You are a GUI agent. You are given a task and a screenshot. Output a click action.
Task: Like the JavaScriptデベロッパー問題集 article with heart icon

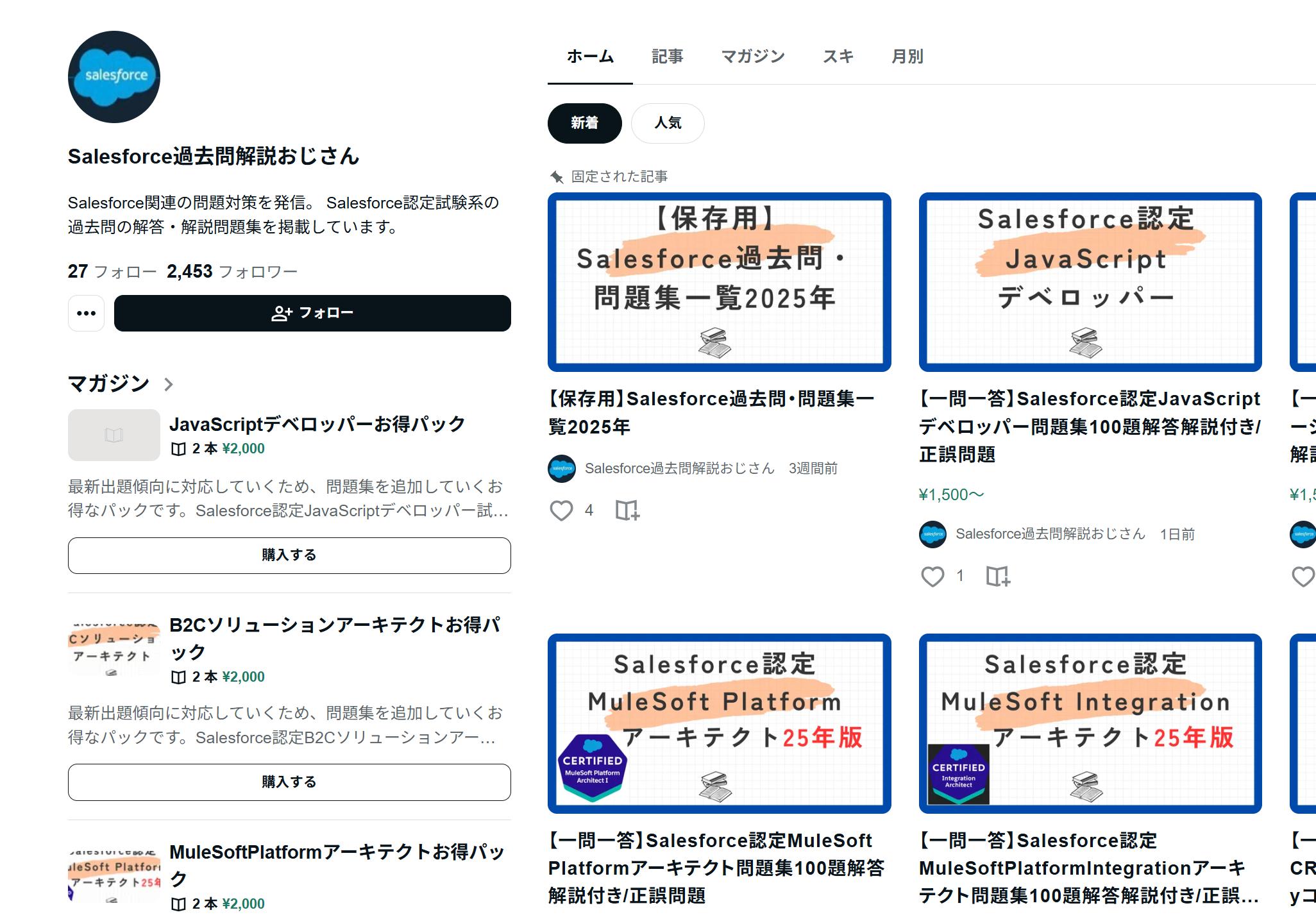[932, 576]
